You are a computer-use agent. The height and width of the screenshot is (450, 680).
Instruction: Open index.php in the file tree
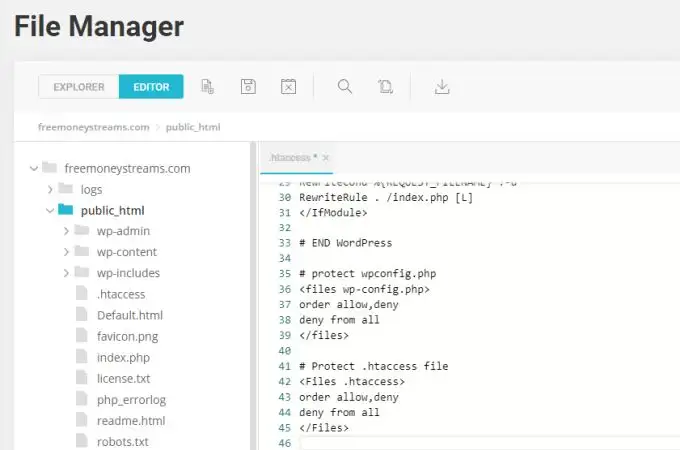124,358
